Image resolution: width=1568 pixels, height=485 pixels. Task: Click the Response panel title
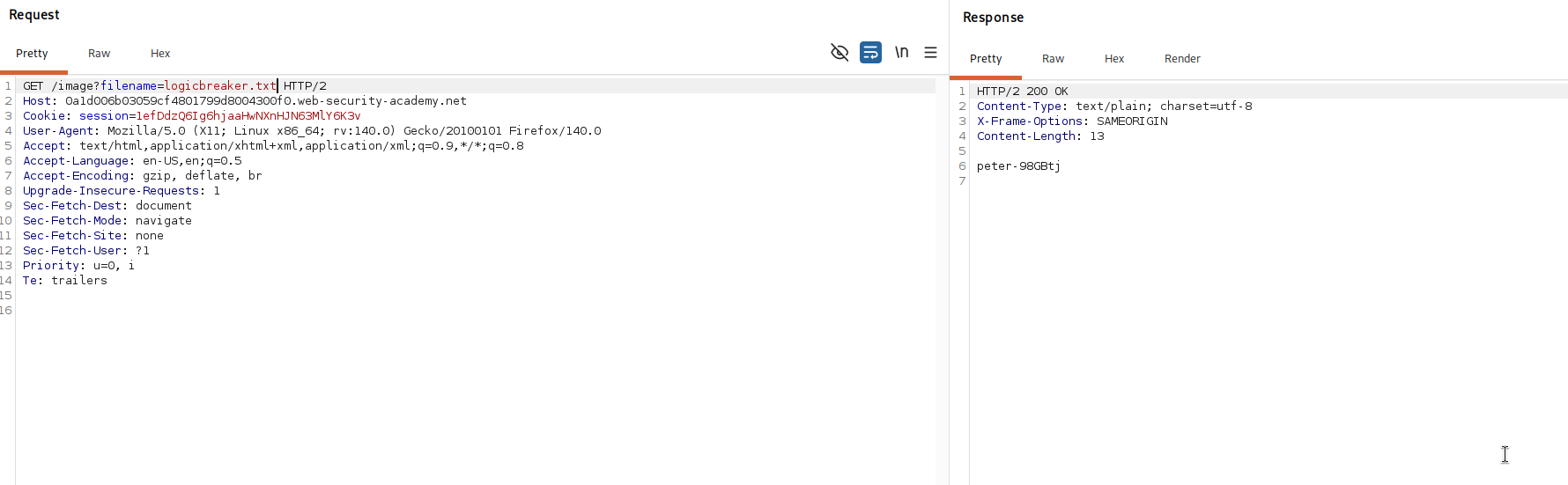click(x=993, y=18)
